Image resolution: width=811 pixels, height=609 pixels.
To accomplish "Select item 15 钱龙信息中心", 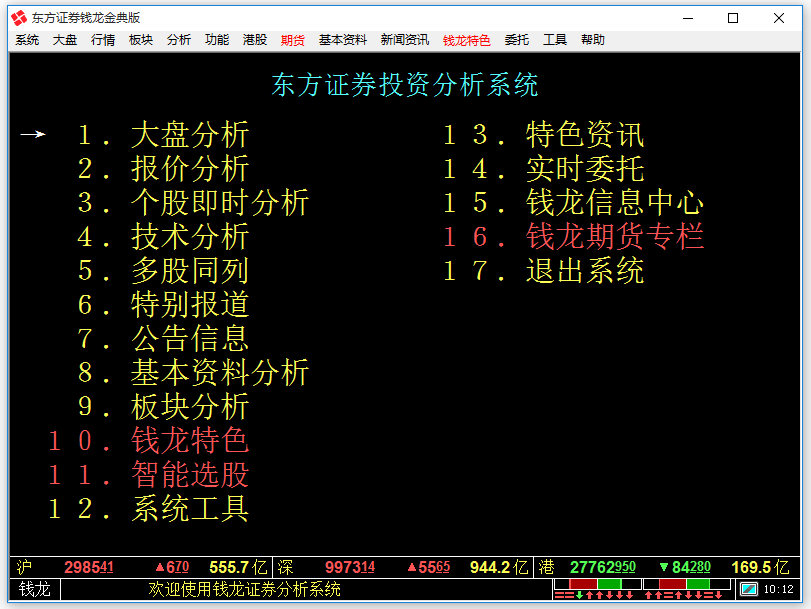I will [574, 202].
